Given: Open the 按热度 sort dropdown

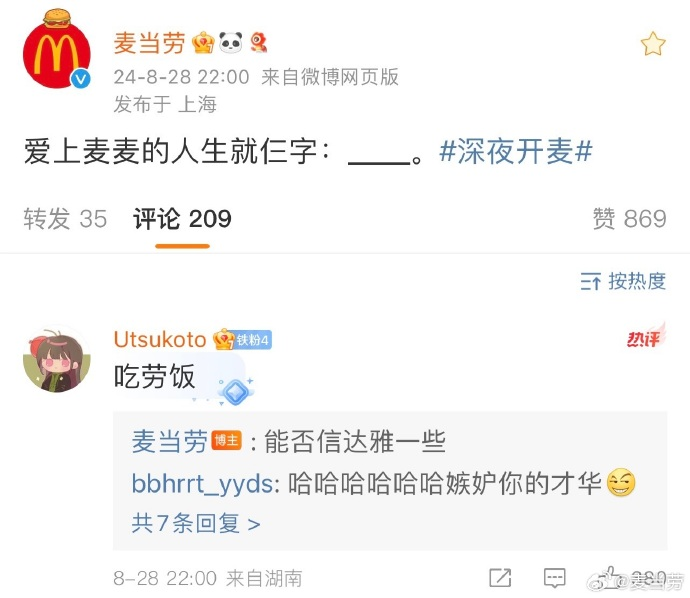Looking at the screenshot, I should point(623,281).
